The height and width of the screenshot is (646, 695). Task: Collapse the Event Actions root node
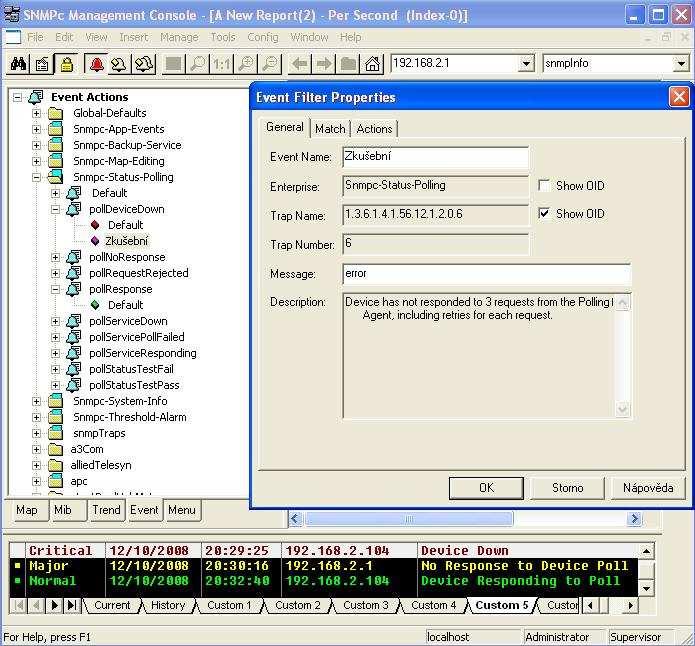coord(17,97)
